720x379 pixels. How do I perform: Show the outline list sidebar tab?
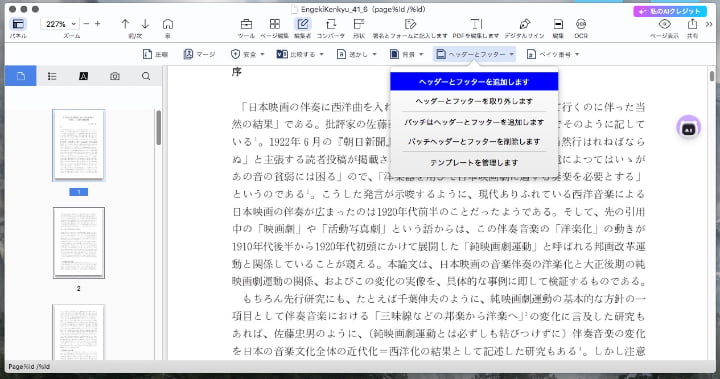pos(52,76)
